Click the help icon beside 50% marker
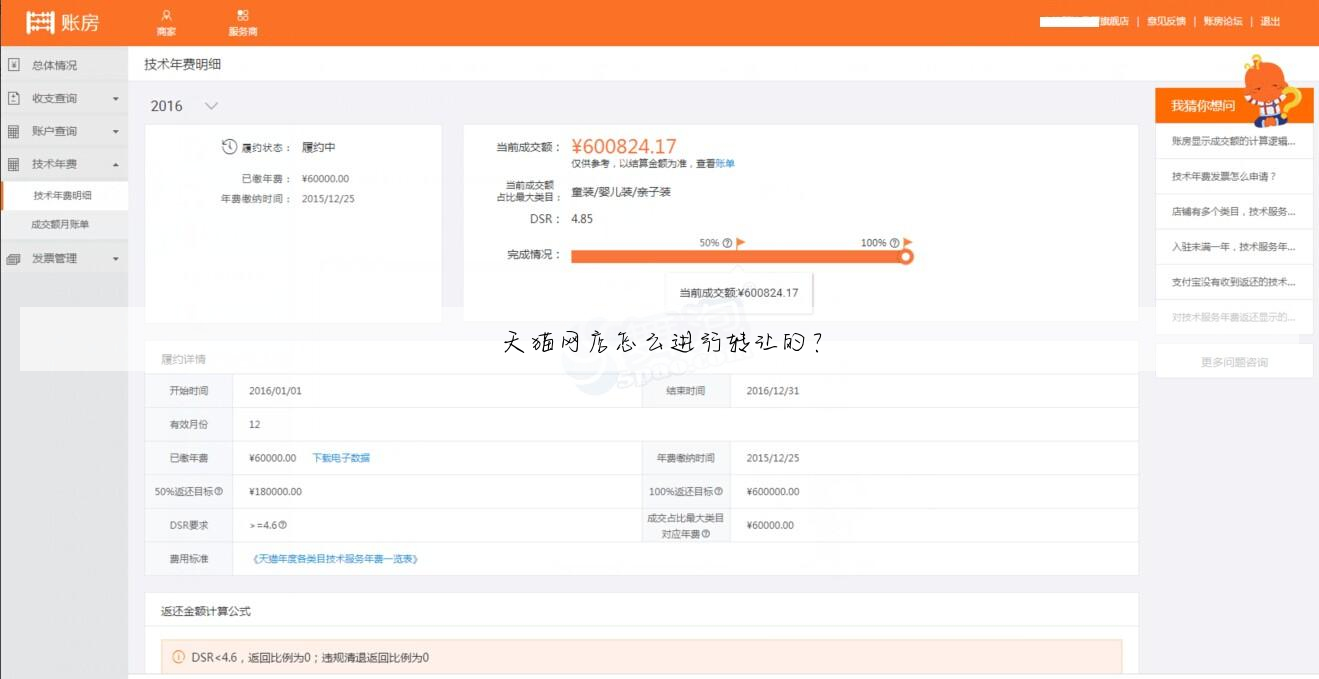Viewport: 1319px width, 679px height. [727, 243]
